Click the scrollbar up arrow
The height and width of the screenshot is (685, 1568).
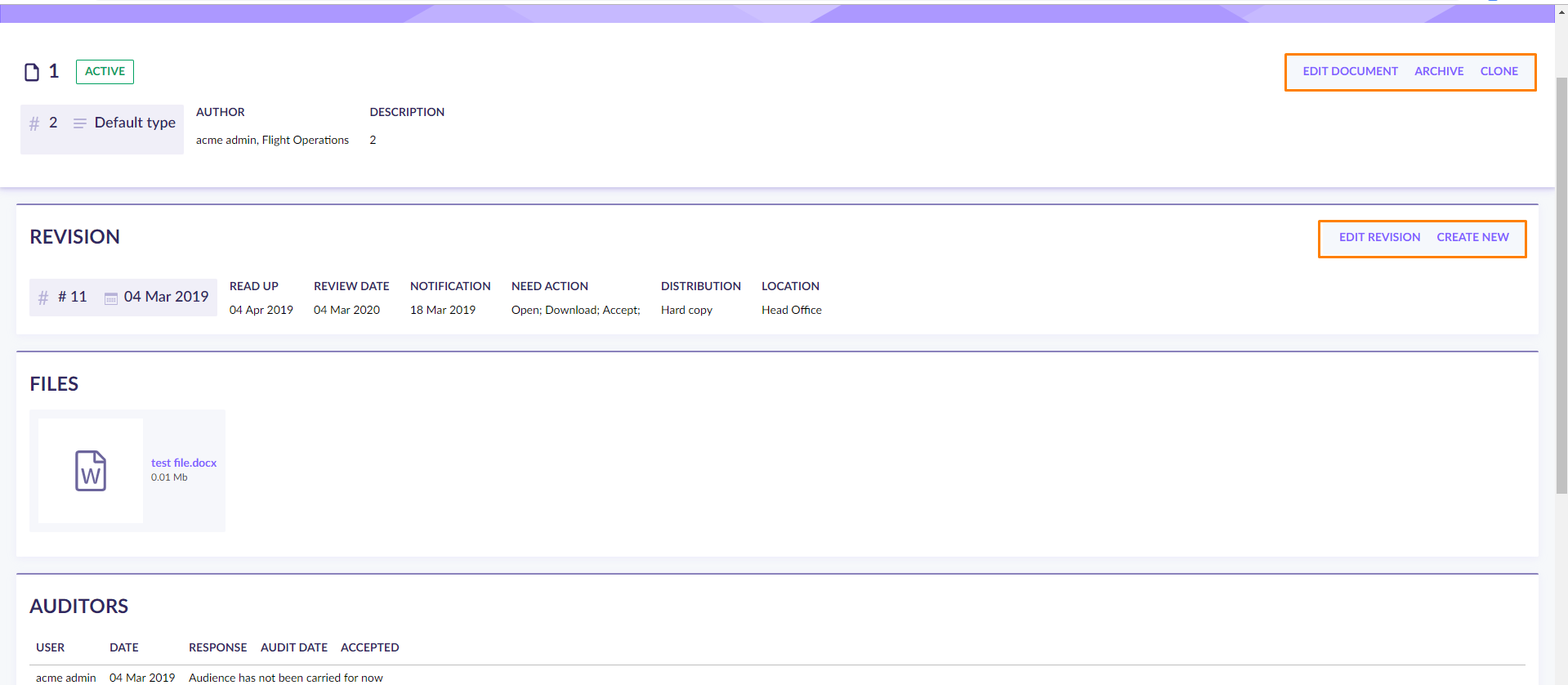coord(1561,11)
